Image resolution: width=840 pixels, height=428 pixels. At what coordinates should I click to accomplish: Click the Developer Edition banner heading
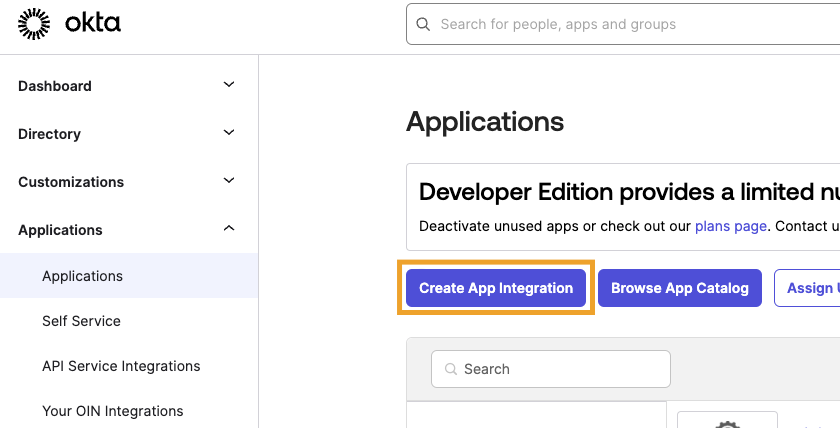tap(629, 192)
